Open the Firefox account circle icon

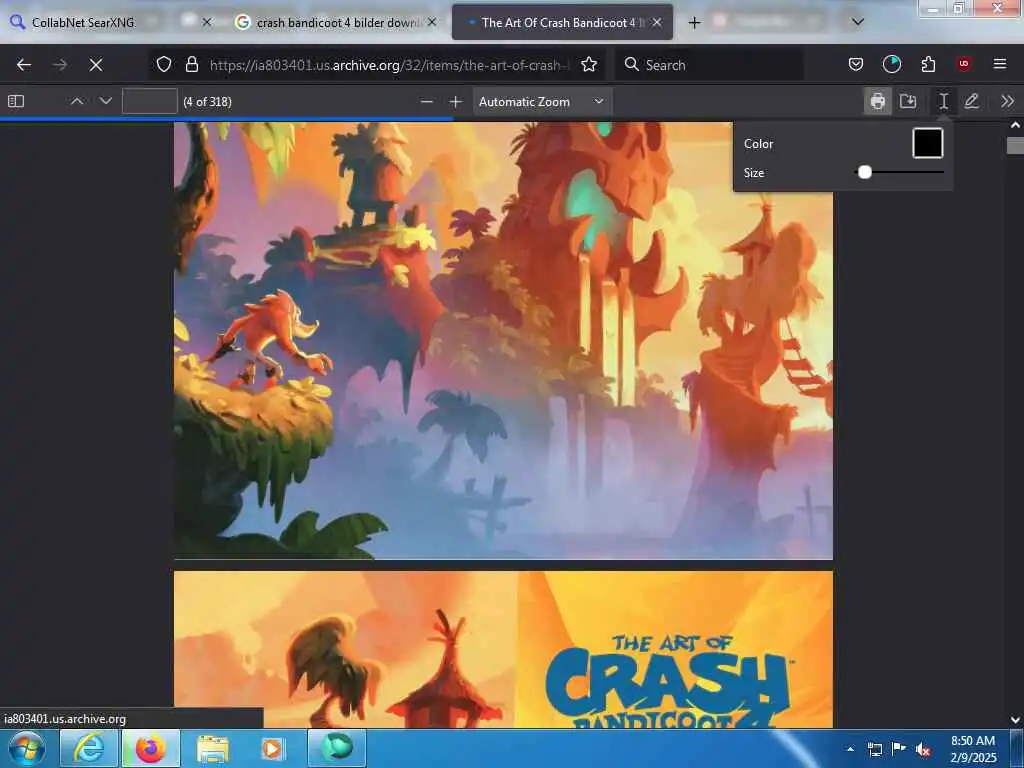pyautogui.click(x=891, y=64)
